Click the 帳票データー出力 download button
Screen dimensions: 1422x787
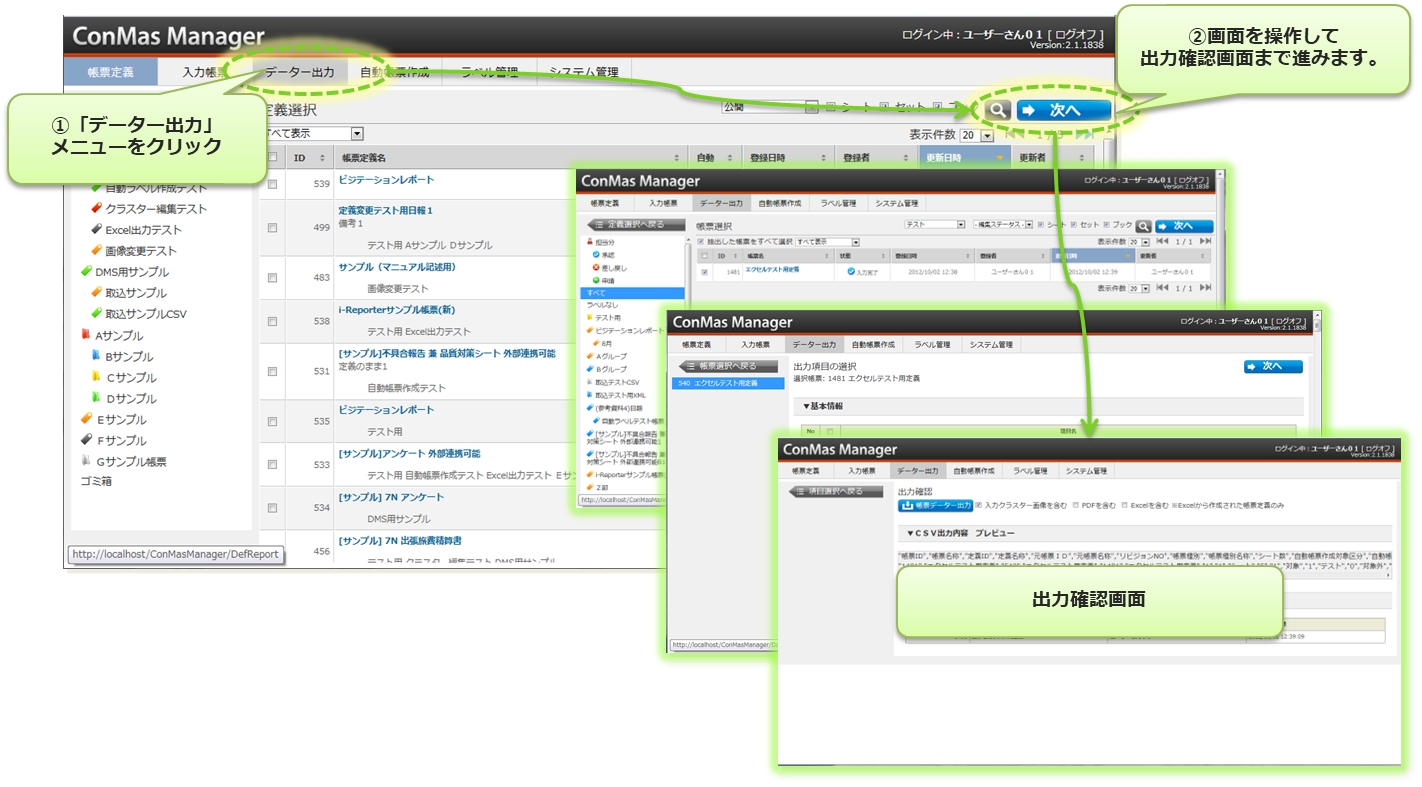(936, 506)
